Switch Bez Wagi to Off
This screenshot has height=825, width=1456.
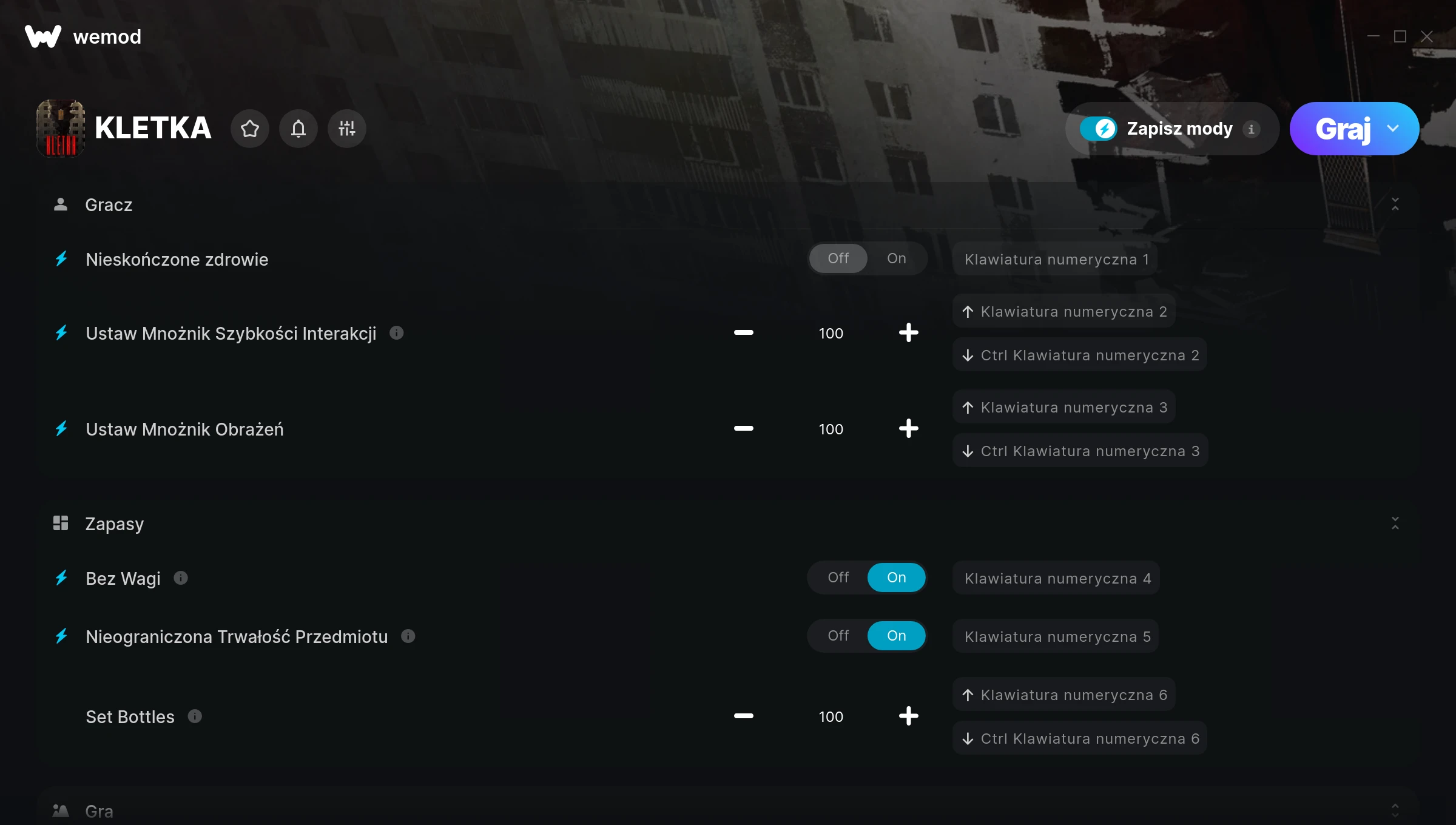click(838, 577)
